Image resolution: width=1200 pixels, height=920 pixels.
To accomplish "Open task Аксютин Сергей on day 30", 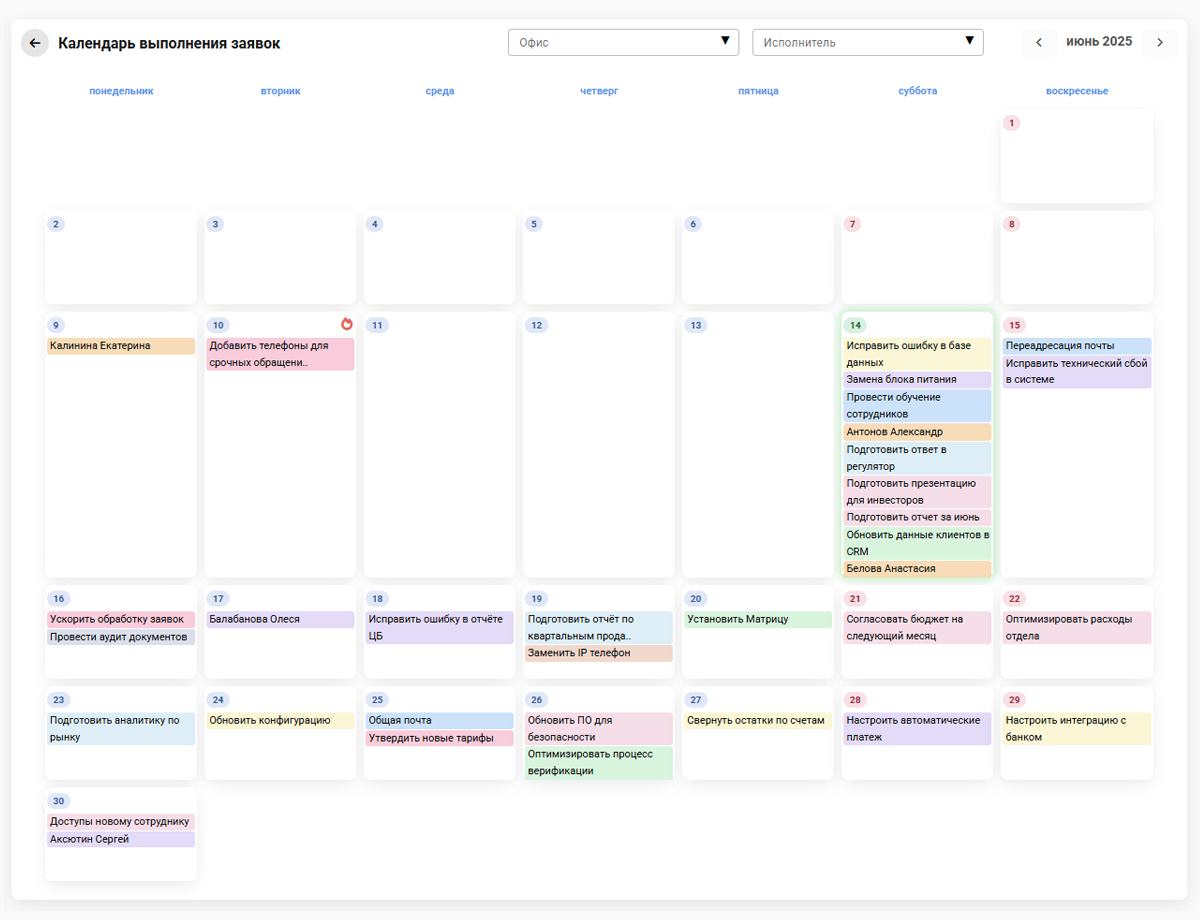I will tap(120, 839).
